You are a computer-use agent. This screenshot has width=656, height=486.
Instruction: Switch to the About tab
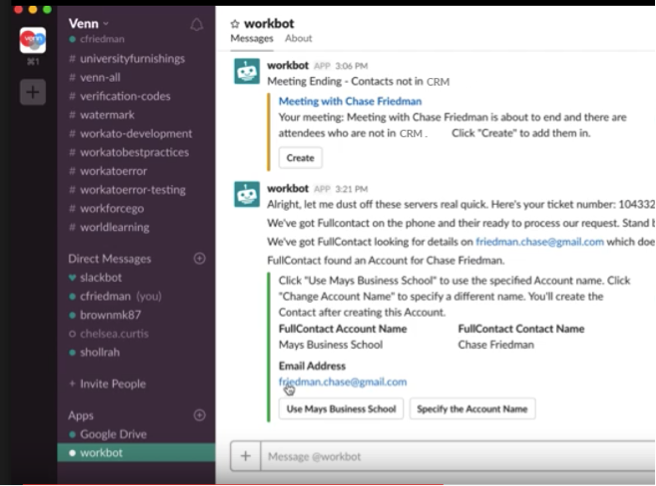click(x=298, y=38)
